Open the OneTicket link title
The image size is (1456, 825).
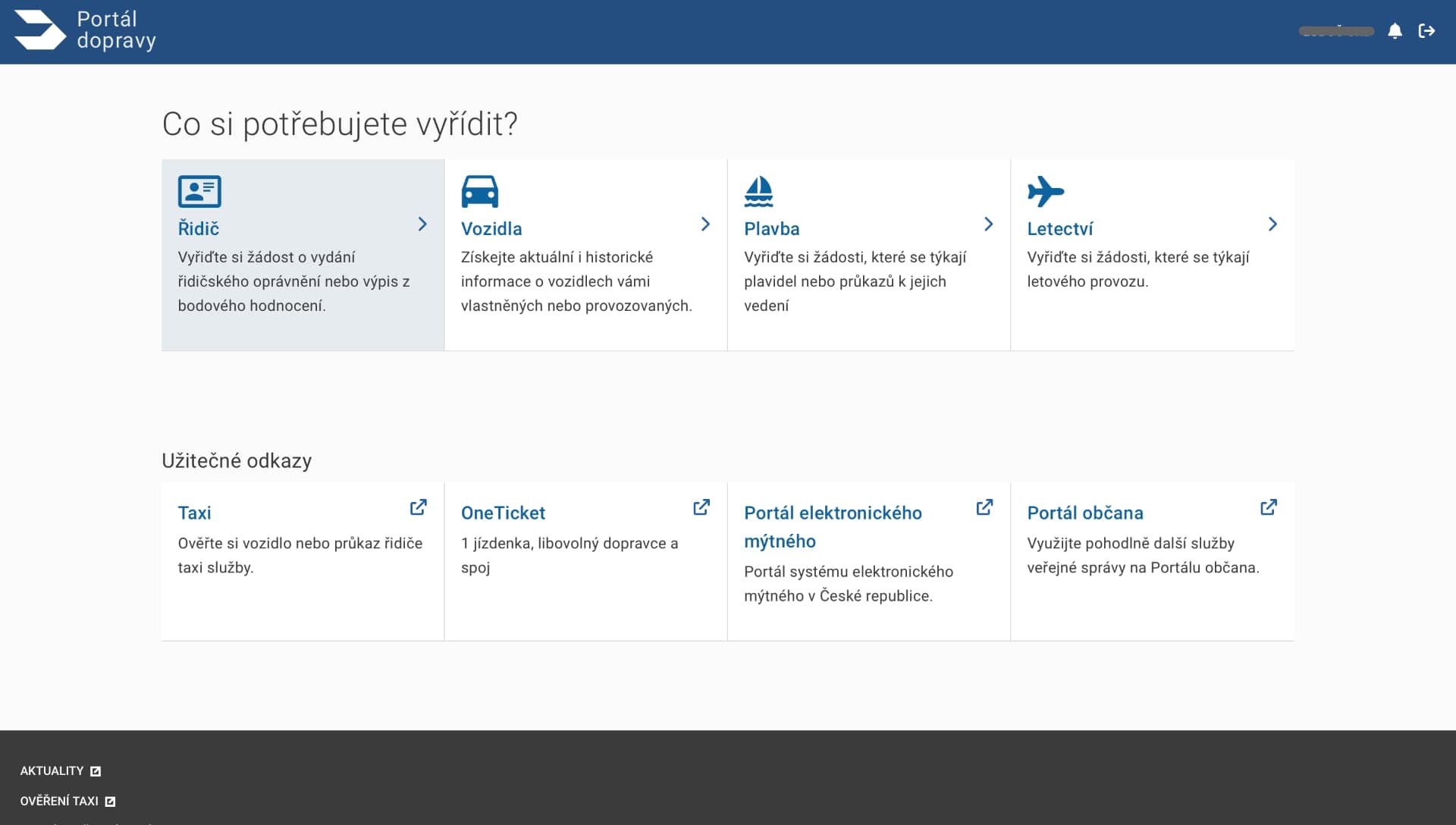pos(503,513)
